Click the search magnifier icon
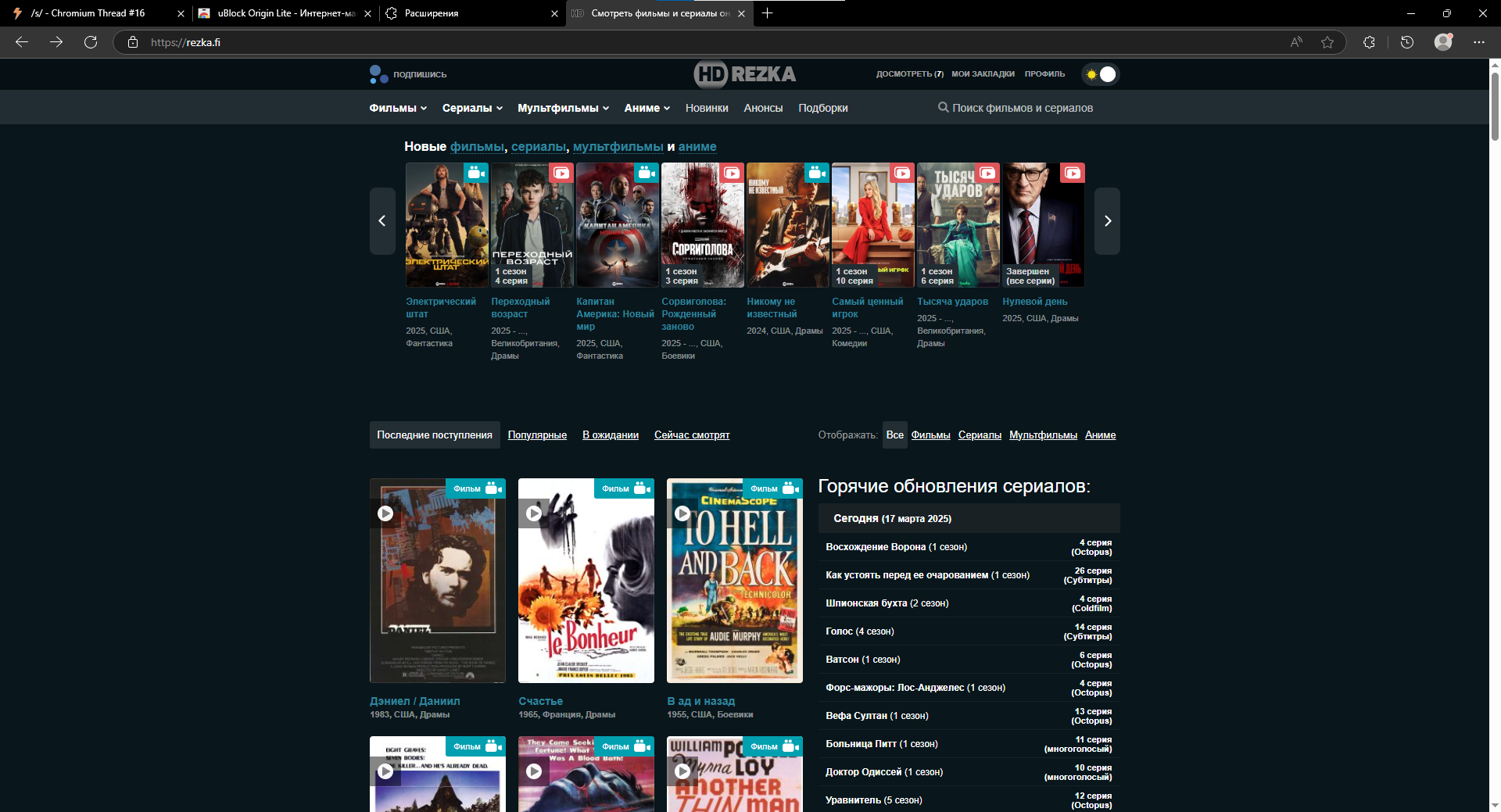Image resolution: width=1501 pixels, height=812 pixels. point(943,108)
